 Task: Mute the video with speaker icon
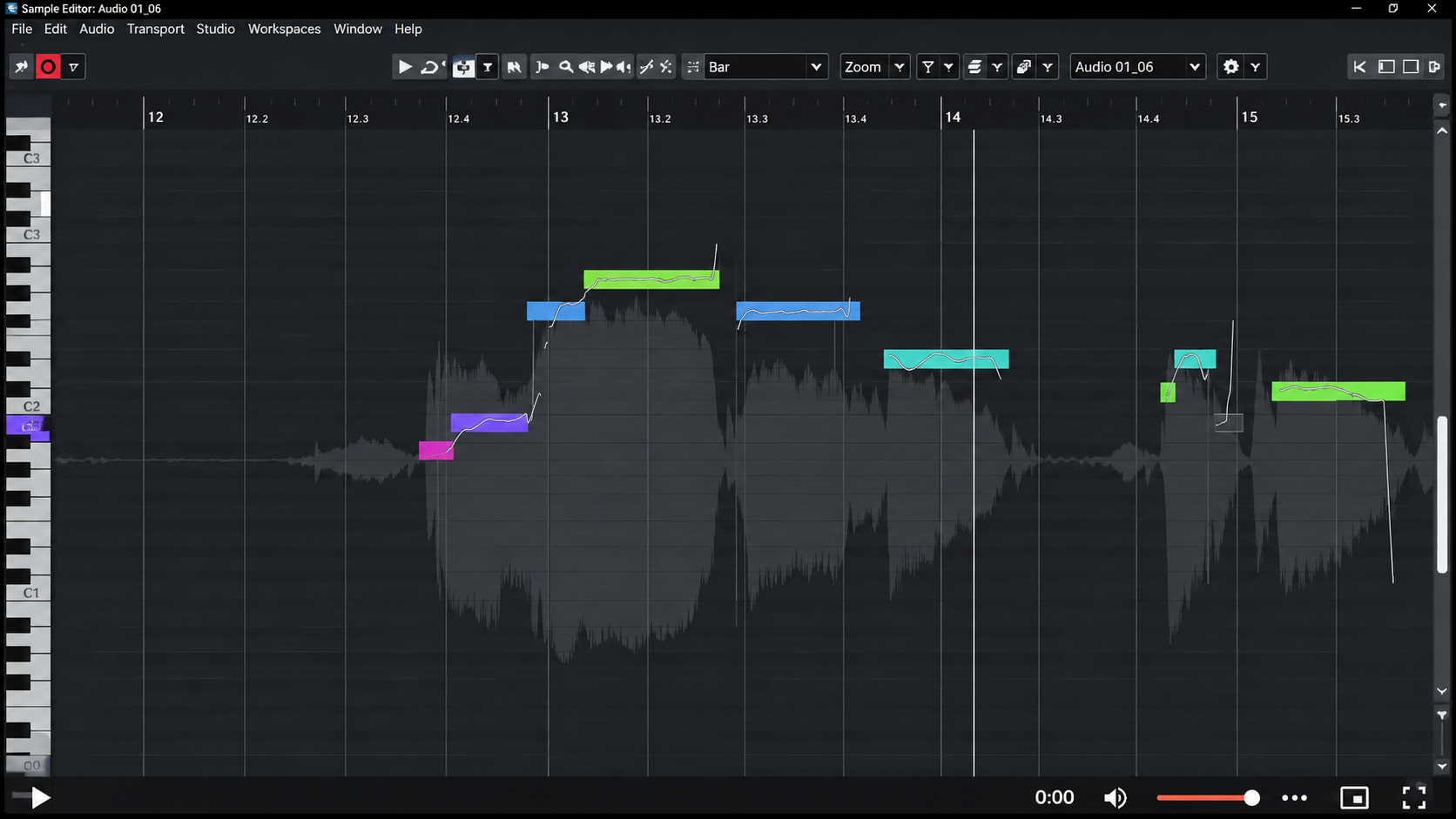click(x=1116, y=797)
